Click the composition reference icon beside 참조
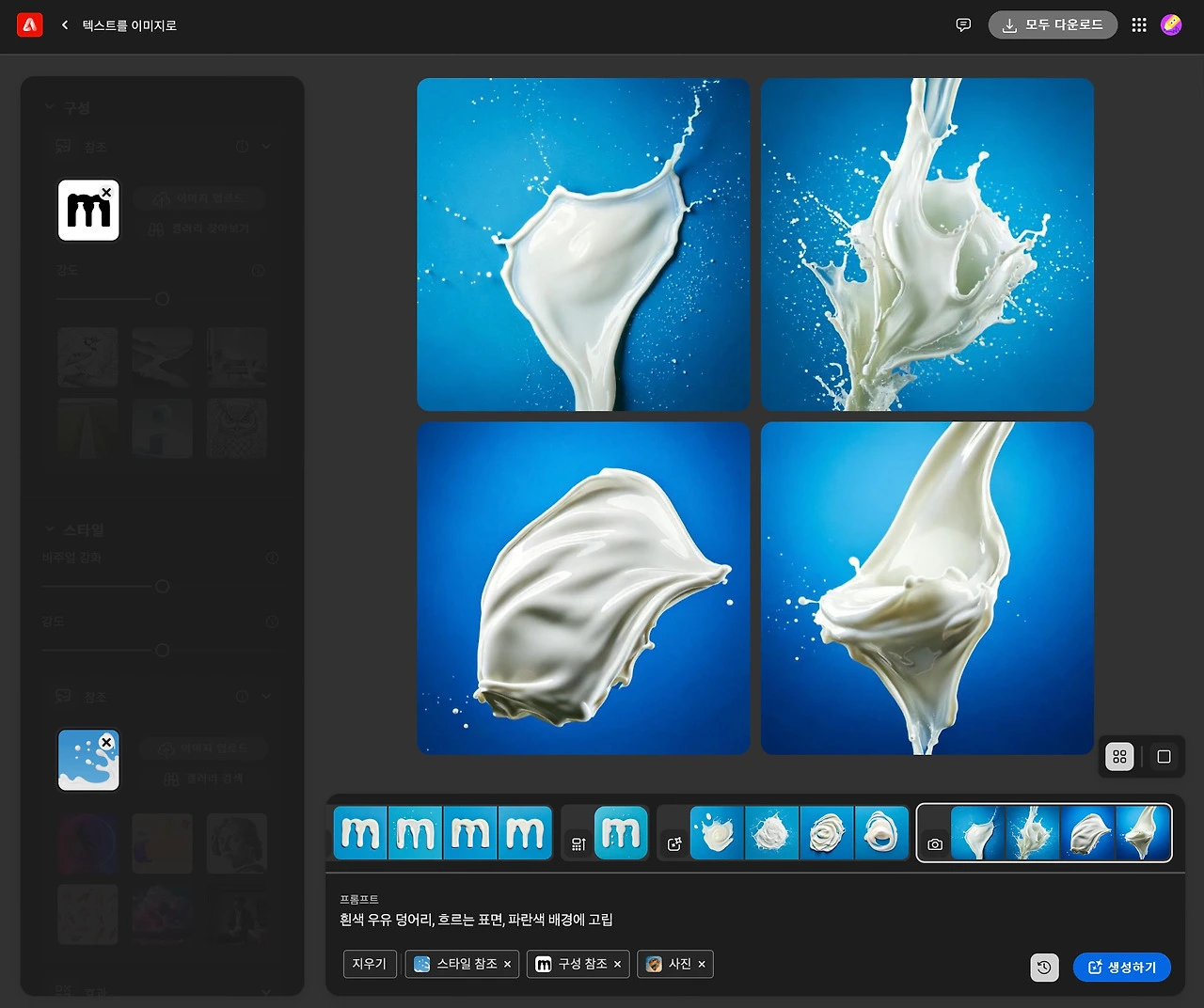The width and height of the screenshot is (1204, 1008). click(63, 147)
